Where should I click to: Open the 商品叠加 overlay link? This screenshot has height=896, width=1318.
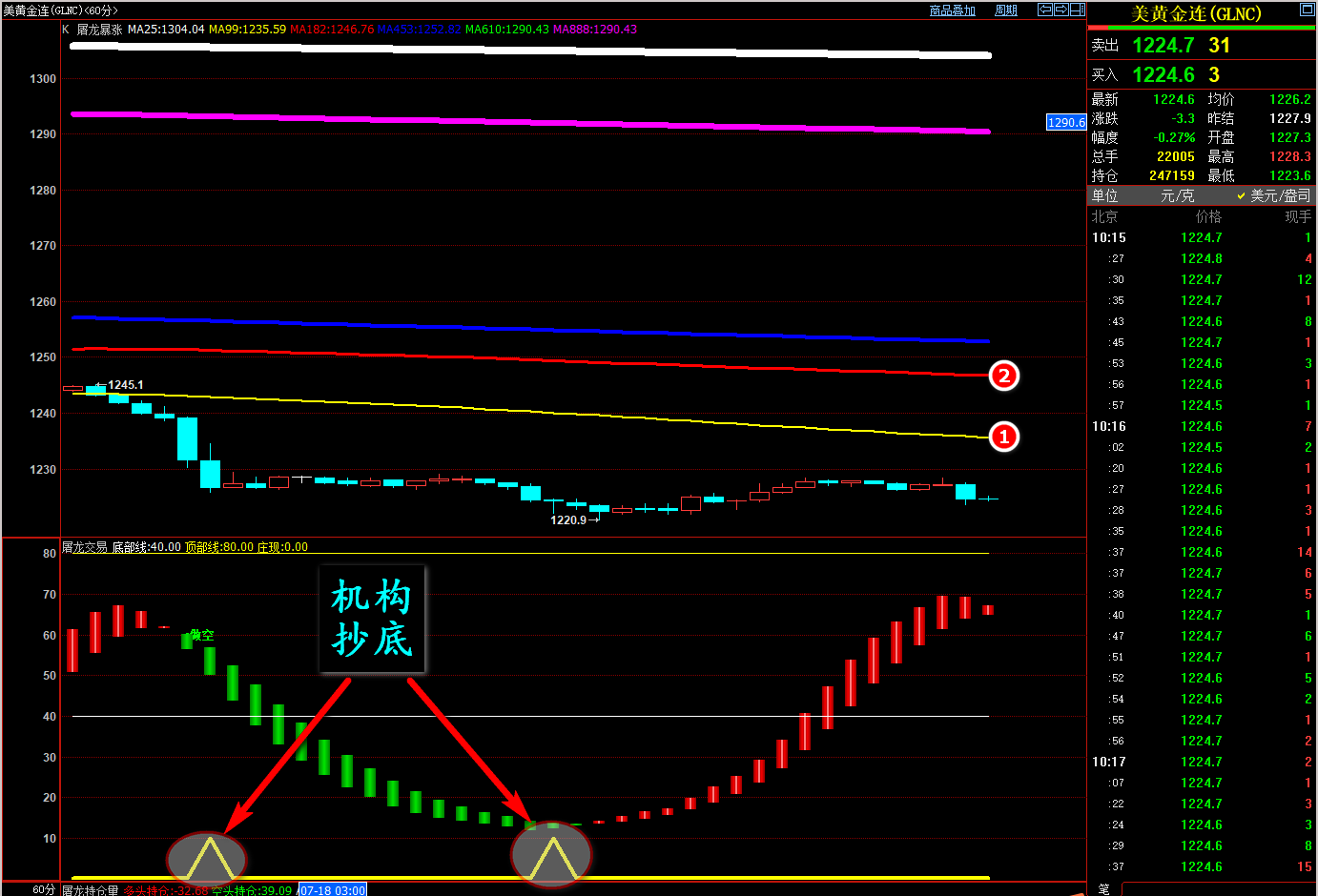952,10
